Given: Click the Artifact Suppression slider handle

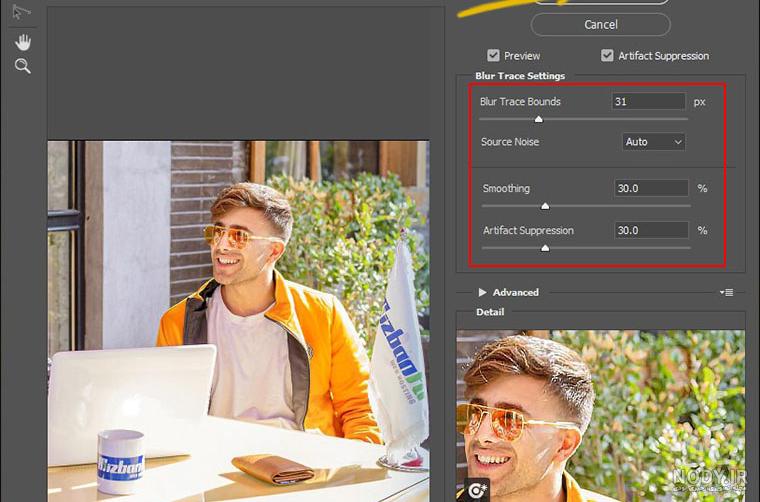Looking at the screenshot, I should point(545,248).
